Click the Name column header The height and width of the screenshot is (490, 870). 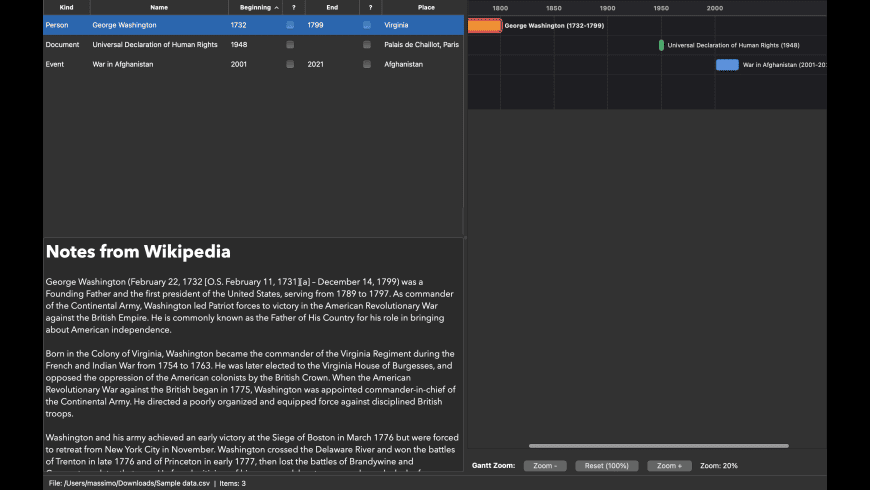[159, 7]
